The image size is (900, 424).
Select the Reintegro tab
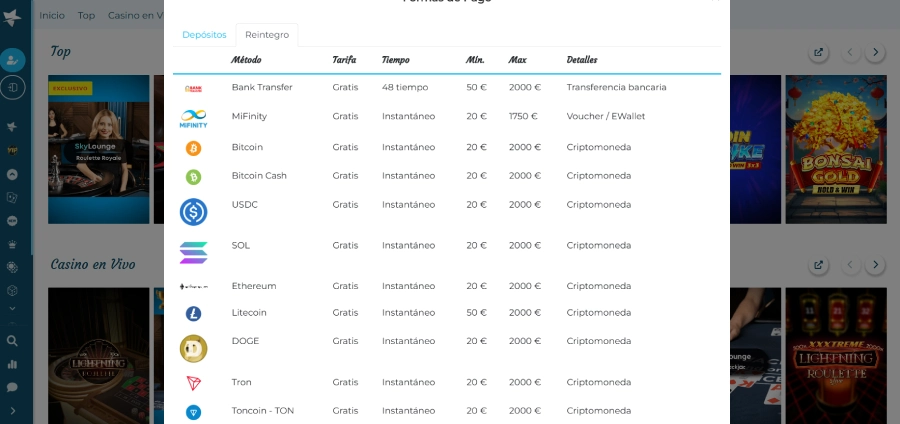pos(267,35)
